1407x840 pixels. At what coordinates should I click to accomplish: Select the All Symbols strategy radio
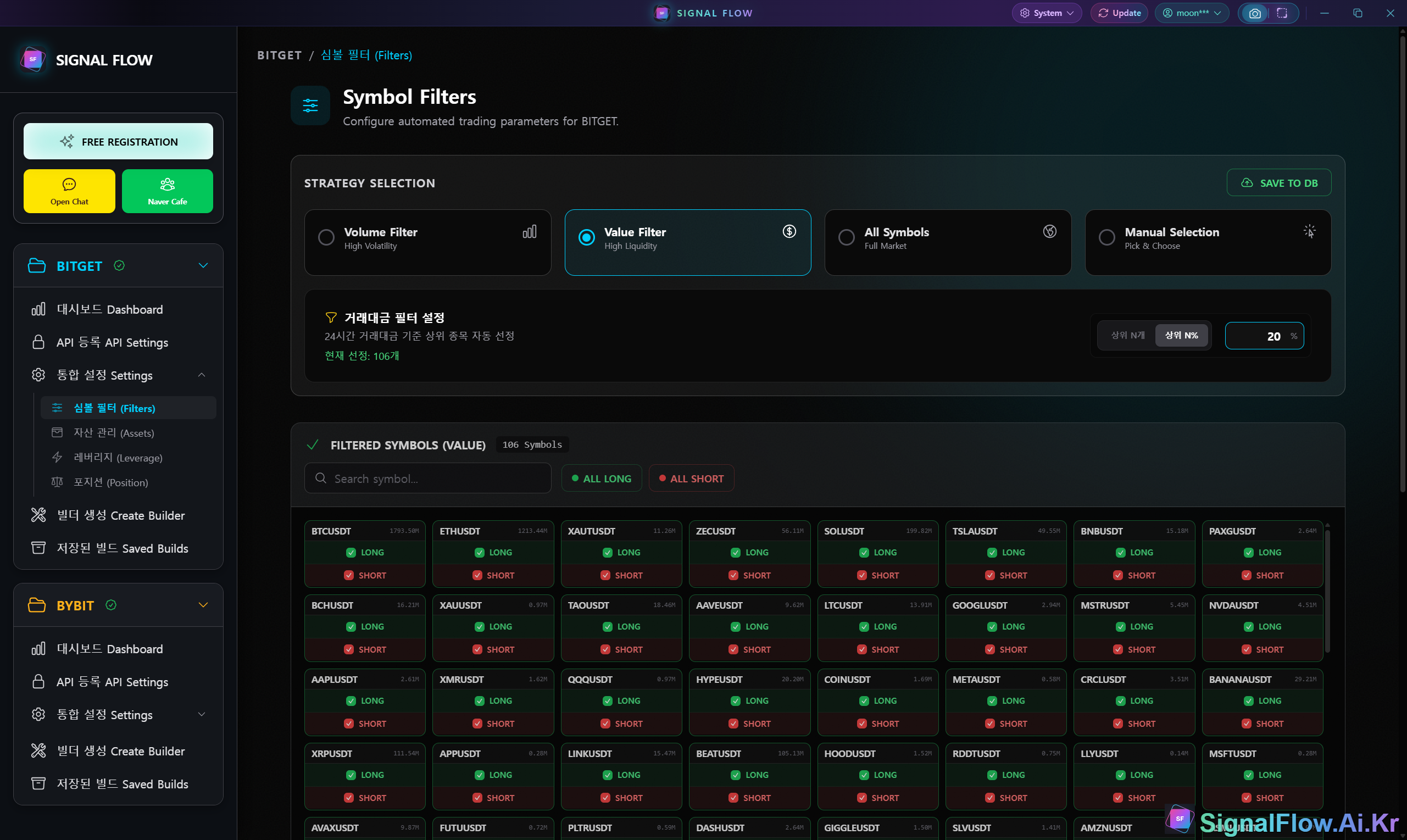(x=846, y=237)
